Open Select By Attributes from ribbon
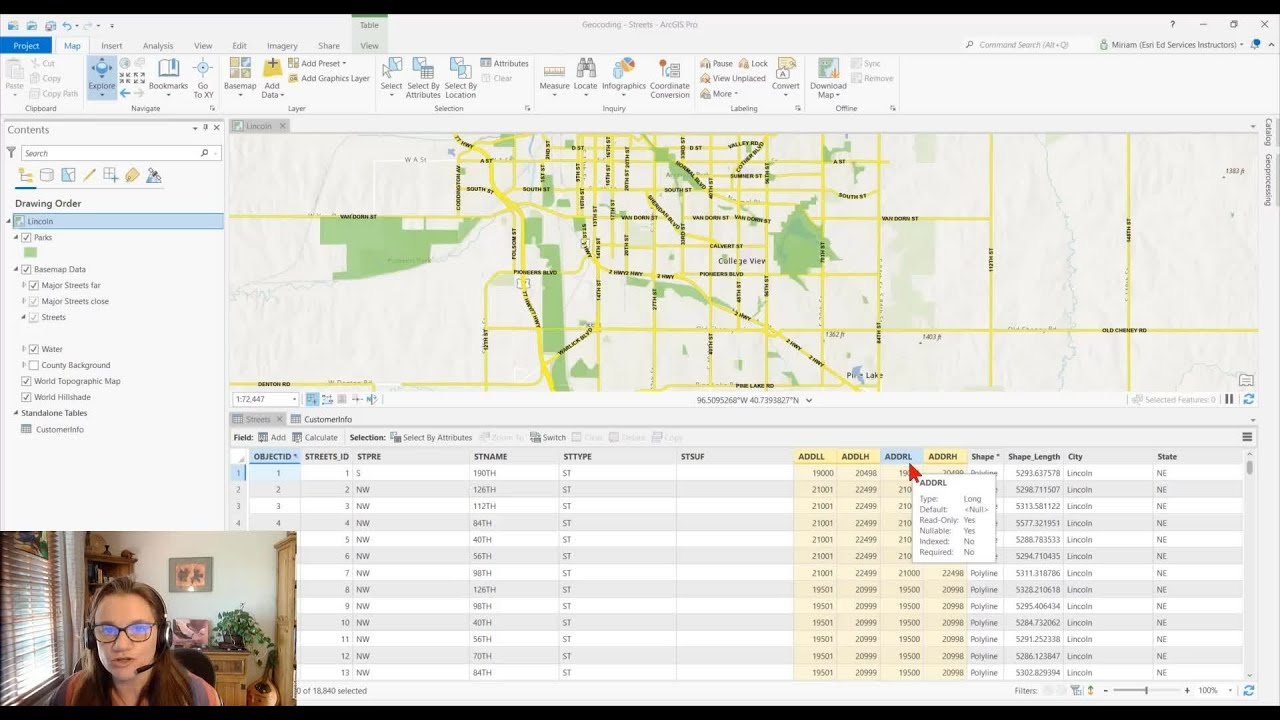 coord(423,76)
